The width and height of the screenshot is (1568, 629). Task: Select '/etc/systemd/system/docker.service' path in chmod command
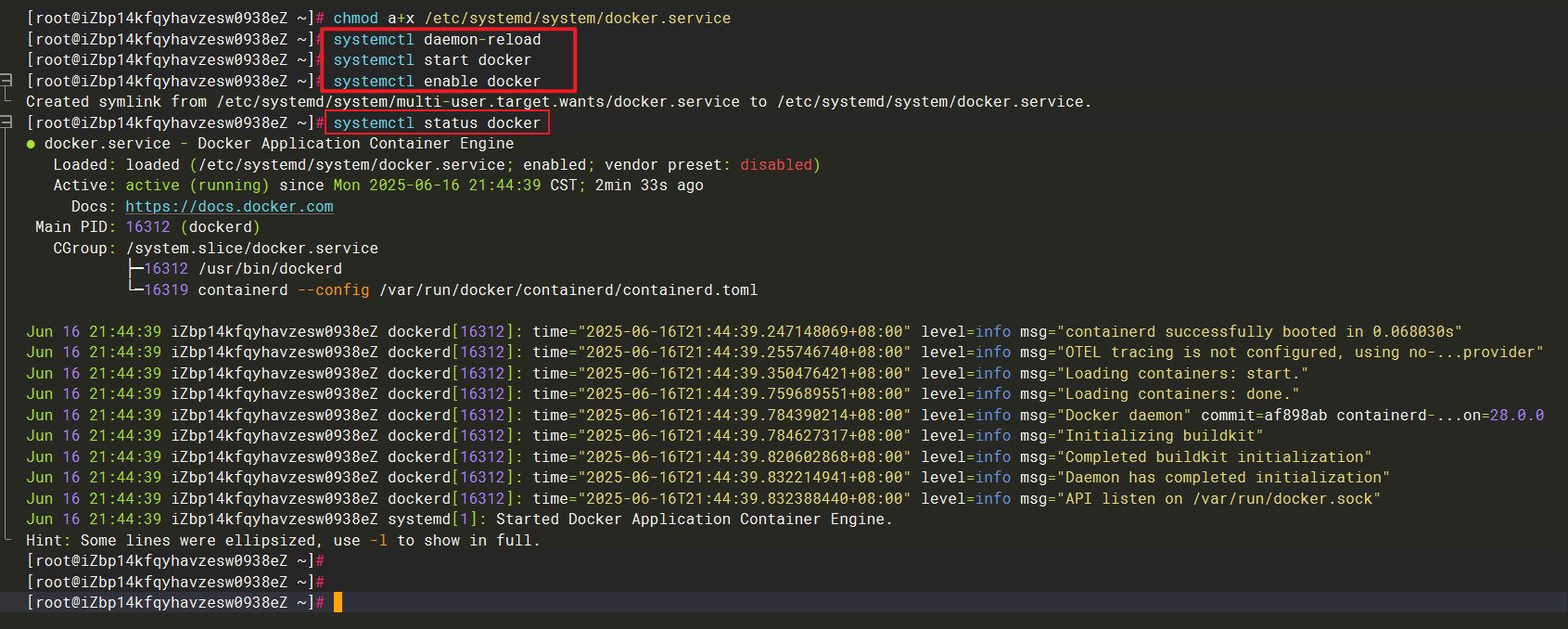pyautogui.click(x=578, y=18)
